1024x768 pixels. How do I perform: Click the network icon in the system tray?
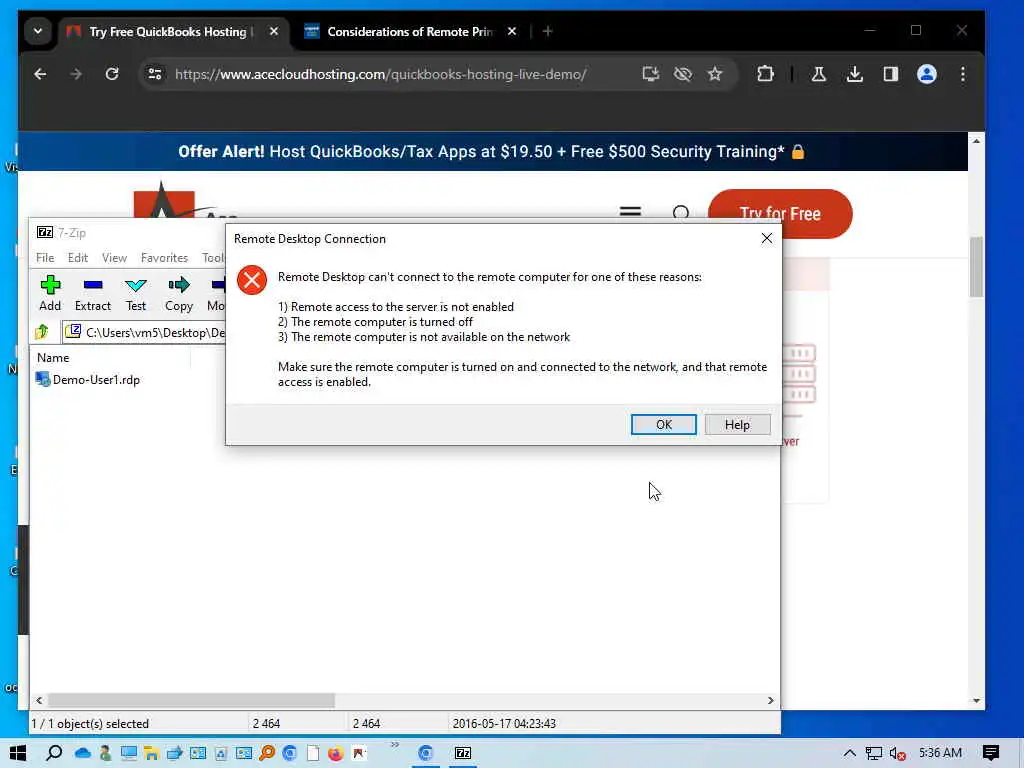tap(874, 754)
